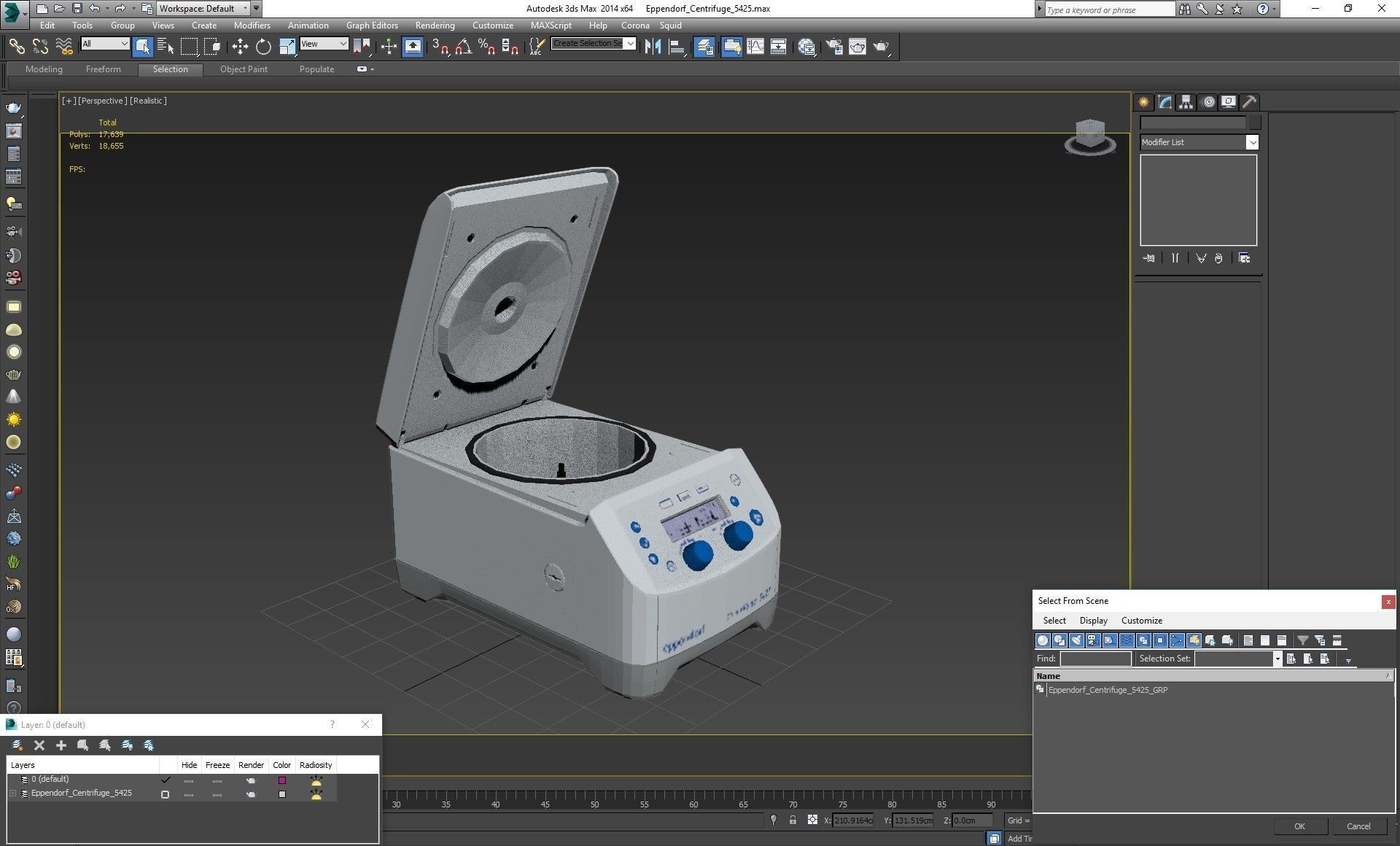Switch to the Modeling ribbon tab

tap(44, 69)
